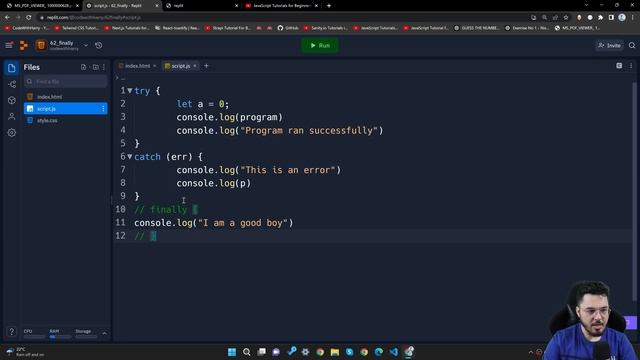This screenshot has width=640, height=360.
Task: Open style.css in the file tree
Action: point(66,120)
